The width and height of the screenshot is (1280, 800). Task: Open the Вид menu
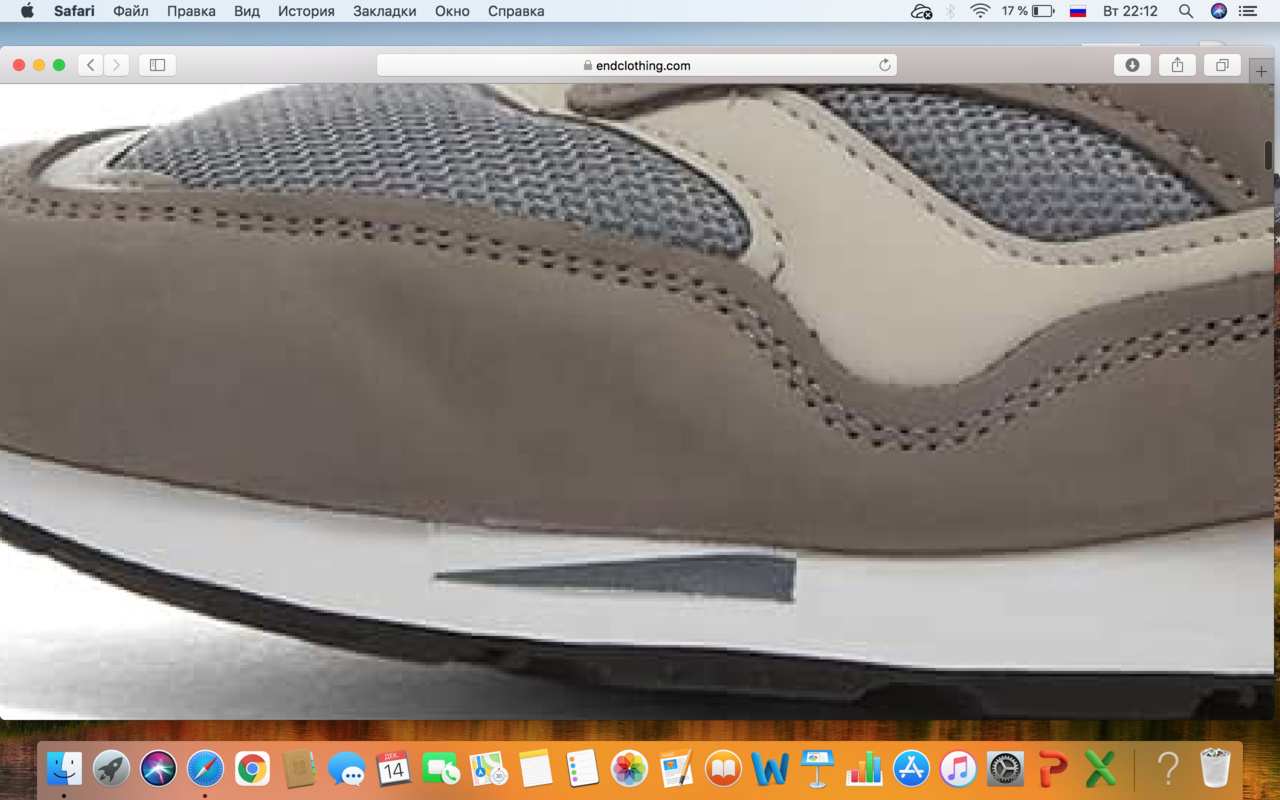point(247,11)
